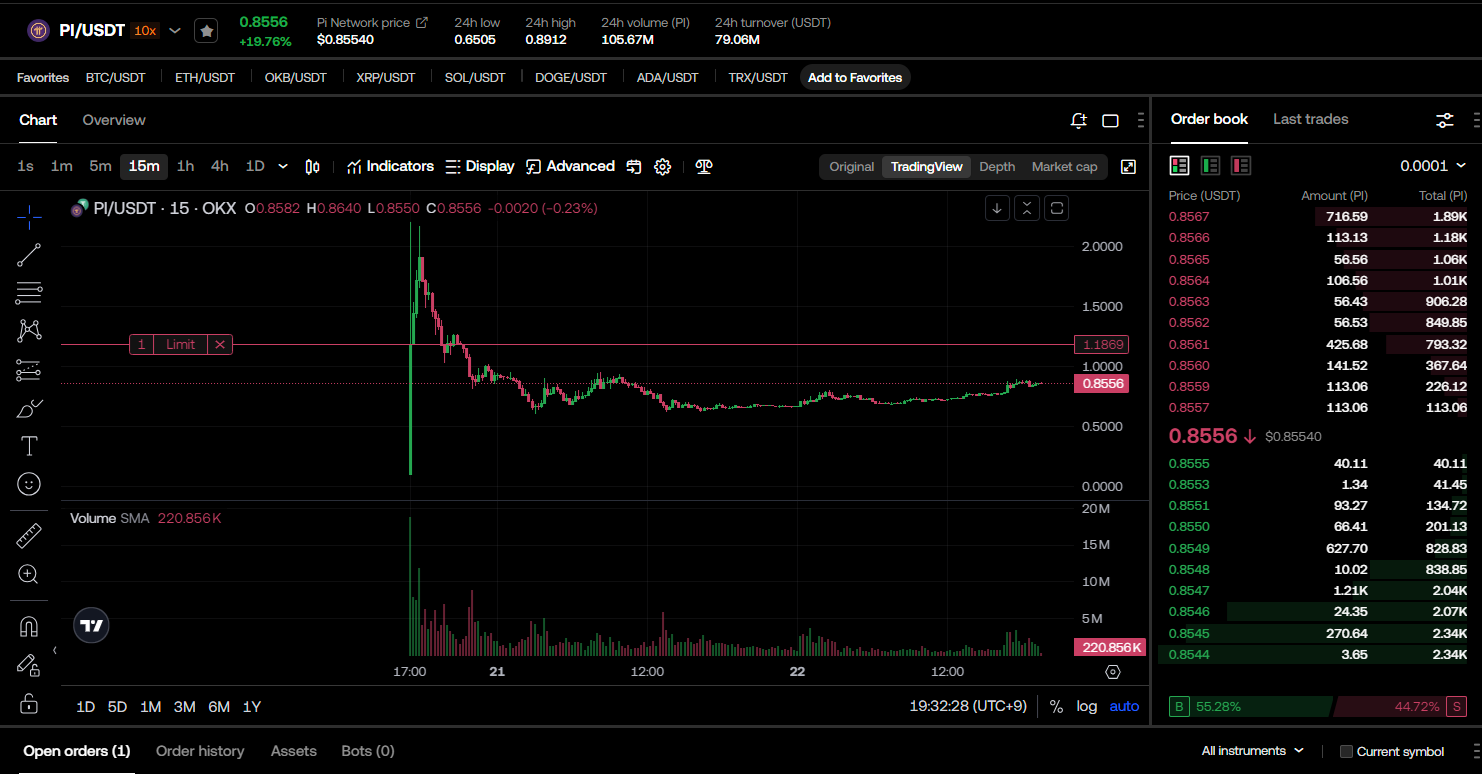Show asks-only order book view

1241,165
